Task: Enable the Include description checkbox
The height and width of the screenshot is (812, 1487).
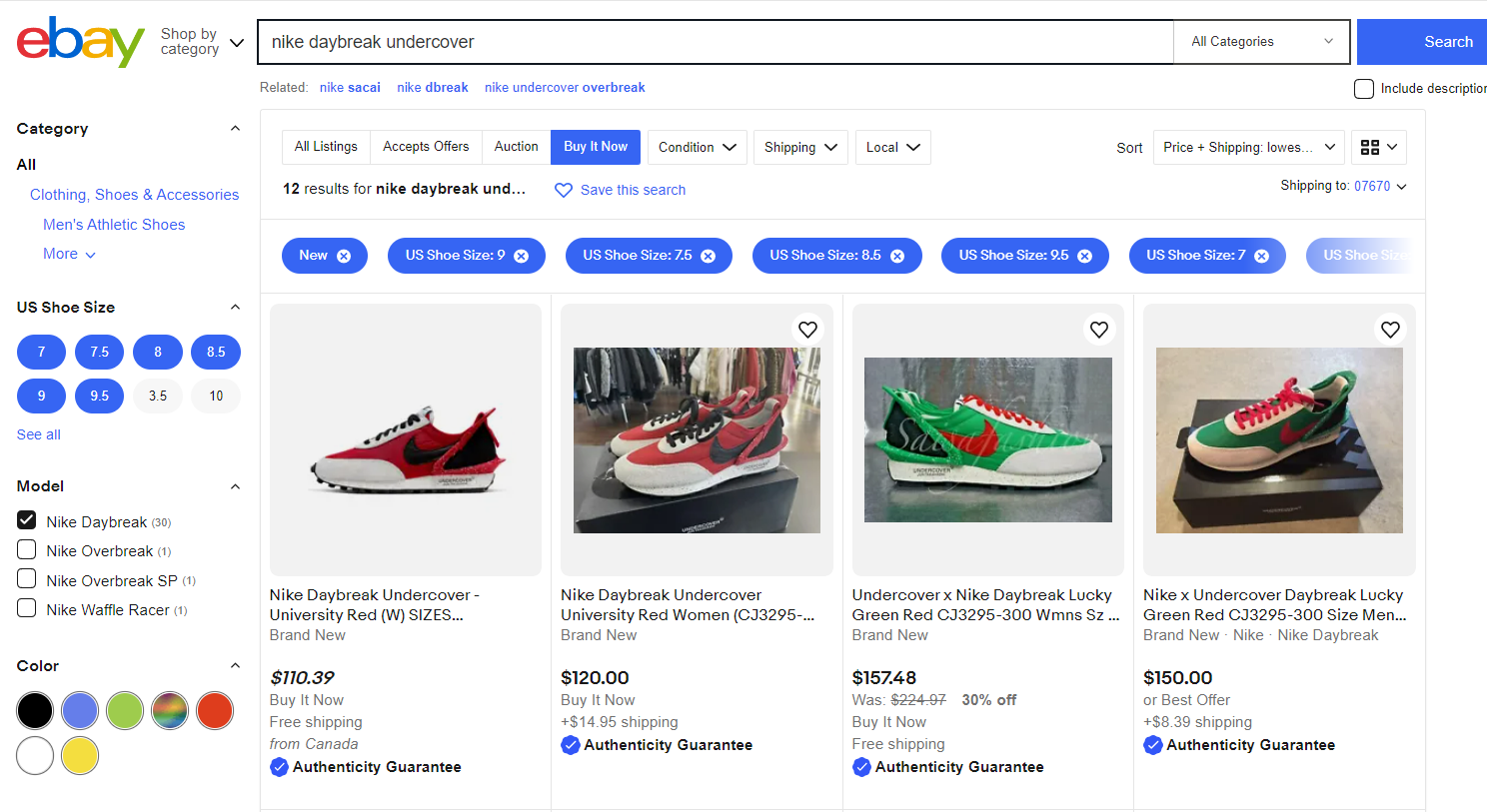Action: pos(1364,89)
